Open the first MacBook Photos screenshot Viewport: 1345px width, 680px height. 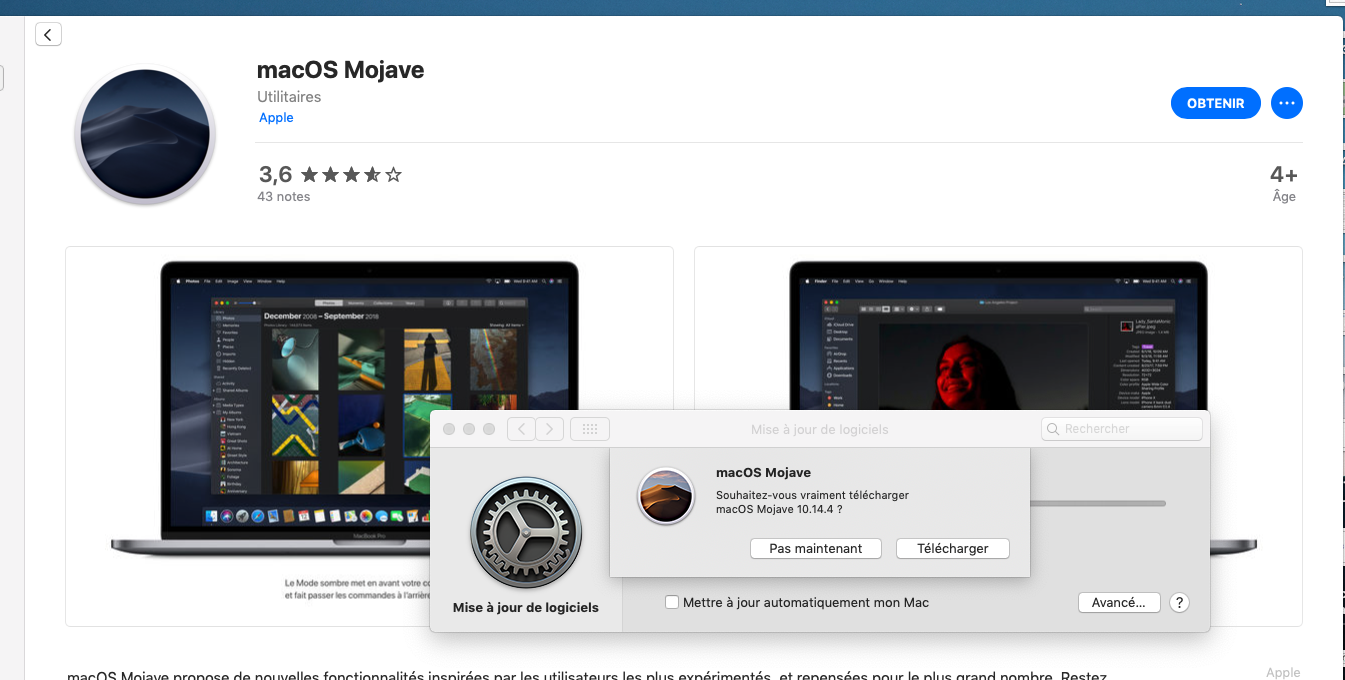point(369,436)
